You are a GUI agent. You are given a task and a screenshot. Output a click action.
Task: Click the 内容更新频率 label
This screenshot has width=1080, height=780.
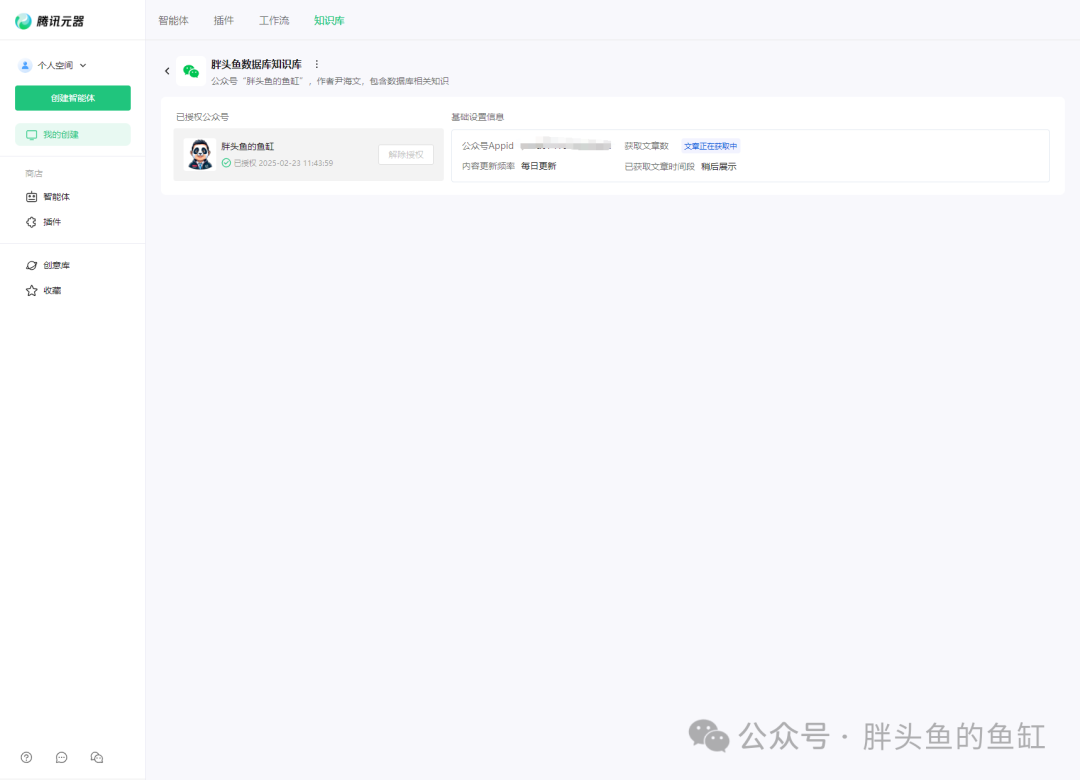[488, 166]
